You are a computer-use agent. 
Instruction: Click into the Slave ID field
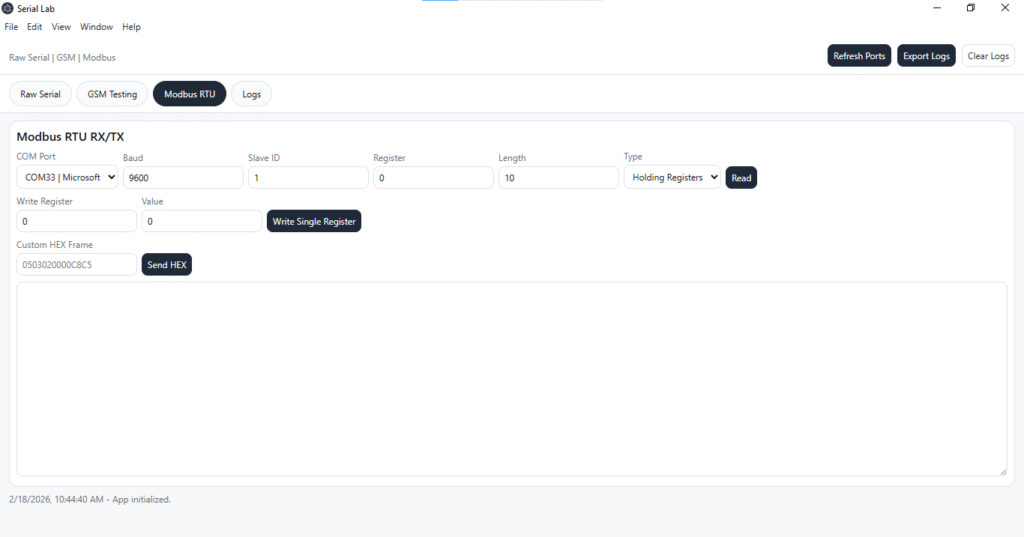(308, 177)
